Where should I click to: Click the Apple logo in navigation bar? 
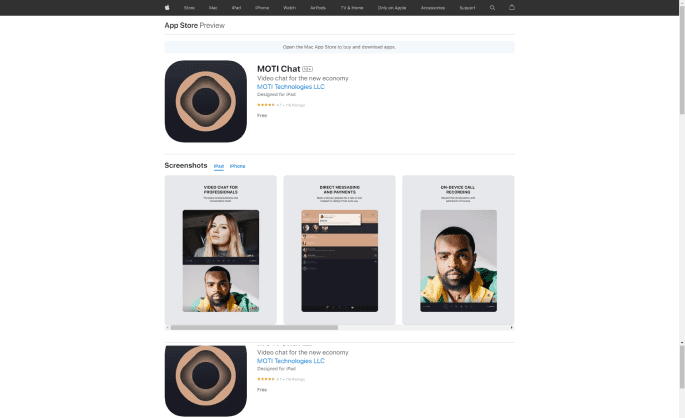click(167, 7)
